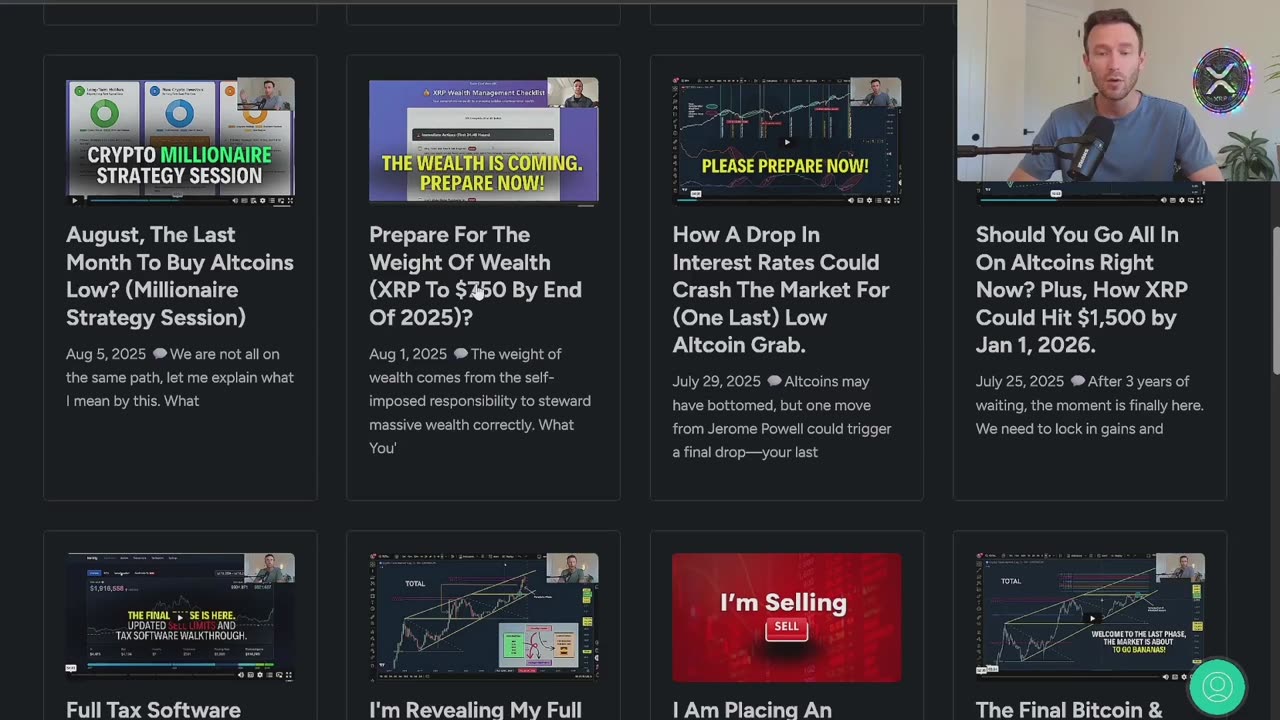1280x720 pixels.
Task: Click the comment bubble icon beside Aug 5, 2025
Action: [160, 354]
